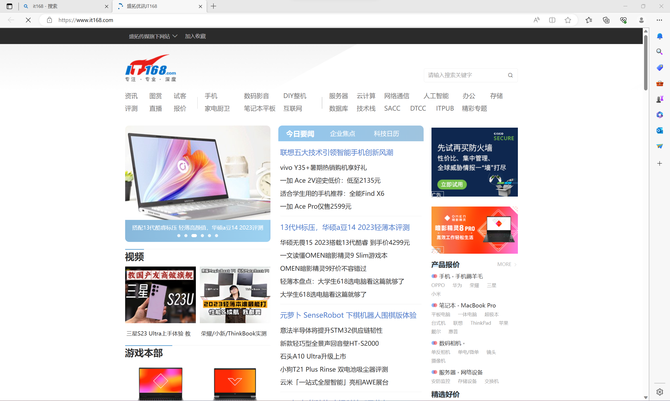Select the 科技日历 news tab
Screen dimensions: 670x401
click(x=386, y=134)
